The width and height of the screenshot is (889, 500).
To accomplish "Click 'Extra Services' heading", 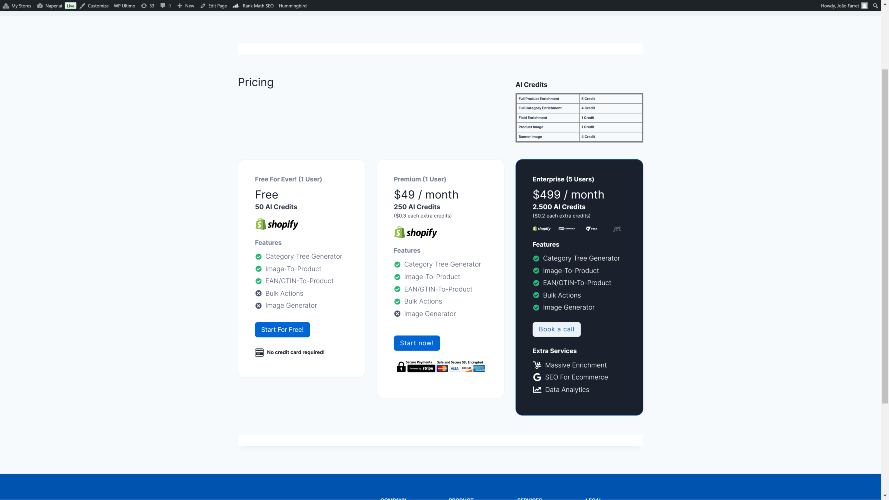I will click(x=554, y=351).
